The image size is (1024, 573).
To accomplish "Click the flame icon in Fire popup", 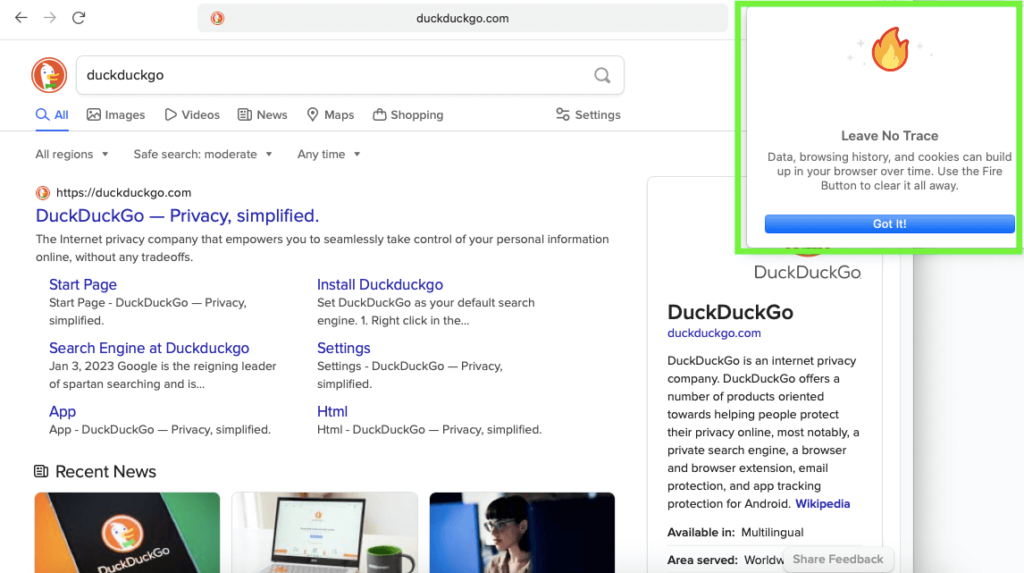I will [x=890, y=49].
